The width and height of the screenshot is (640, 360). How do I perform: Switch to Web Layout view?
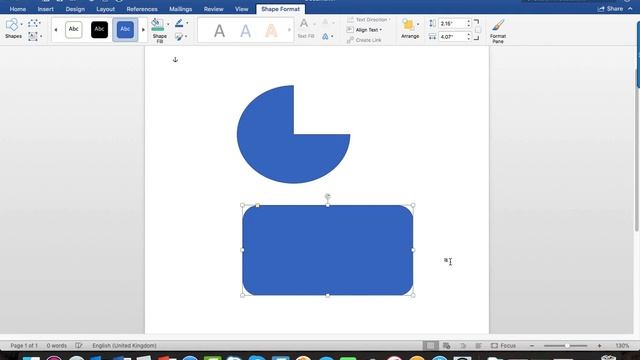pyautogui.click(x=447, y=346)
